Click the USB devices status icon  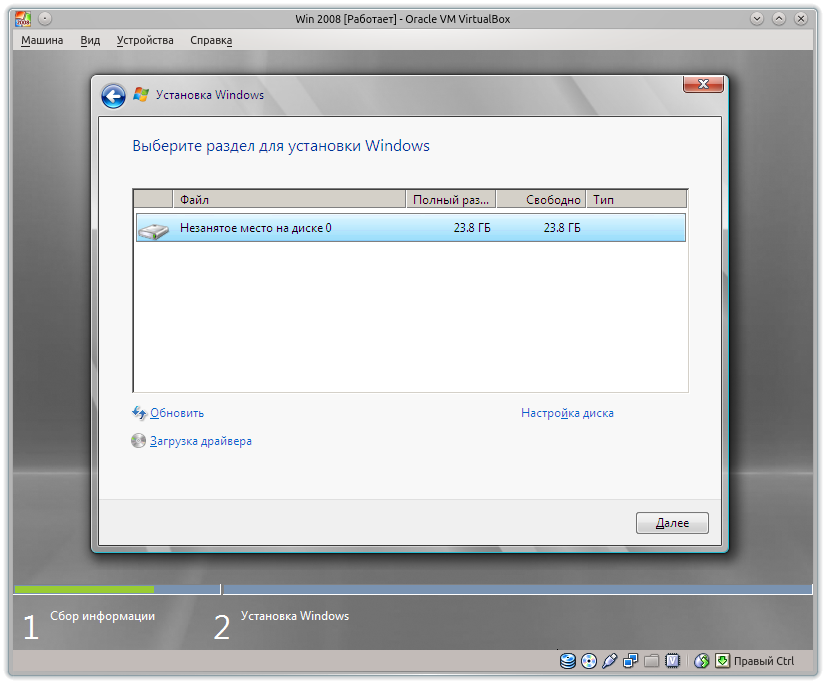coord(610,661)
